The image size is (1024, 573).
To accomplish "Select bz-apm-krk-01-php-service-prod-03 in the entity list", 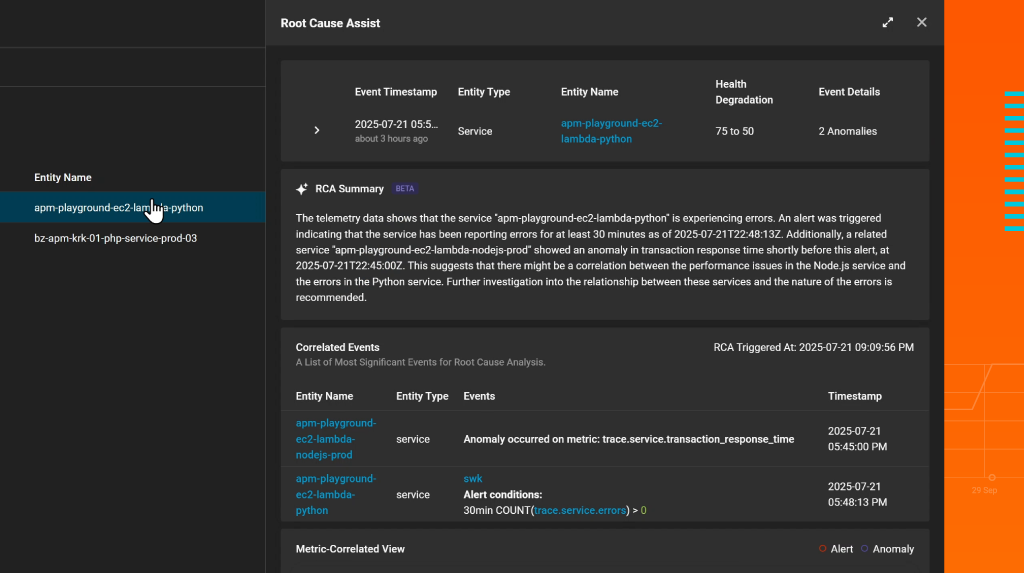I will 115,238.
